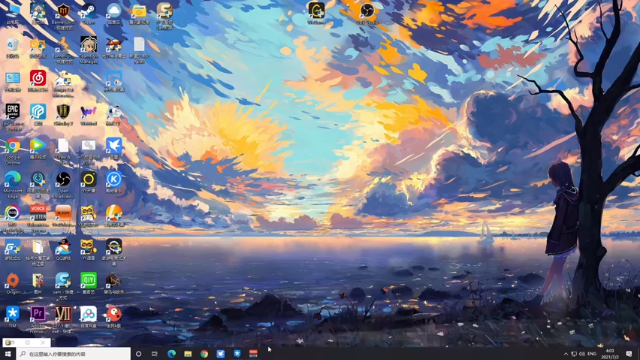Switch input language ENG indicator
Screen dimensions: 640x360
pyautogui.click(x=591, y=354)
